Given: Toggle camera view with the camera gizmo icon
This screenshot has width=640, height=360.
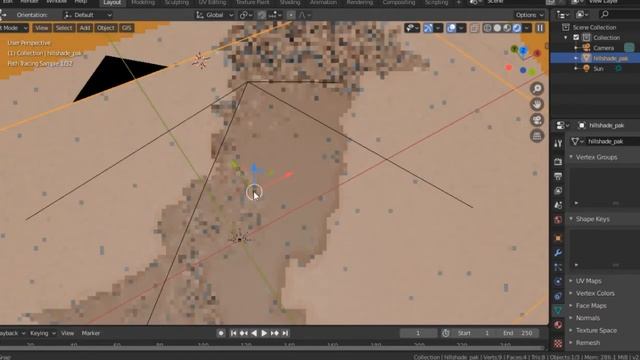Looking at the screenshot, I should 537,120.
